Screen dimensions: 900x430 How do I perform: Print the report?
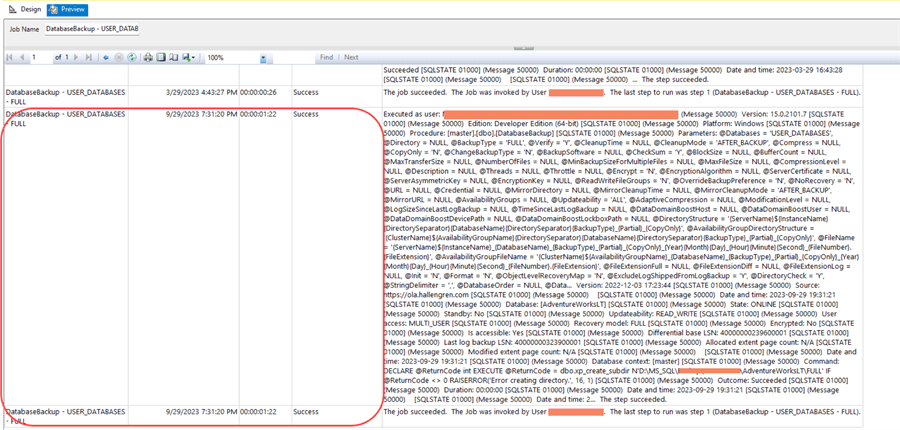pos(147,58)
